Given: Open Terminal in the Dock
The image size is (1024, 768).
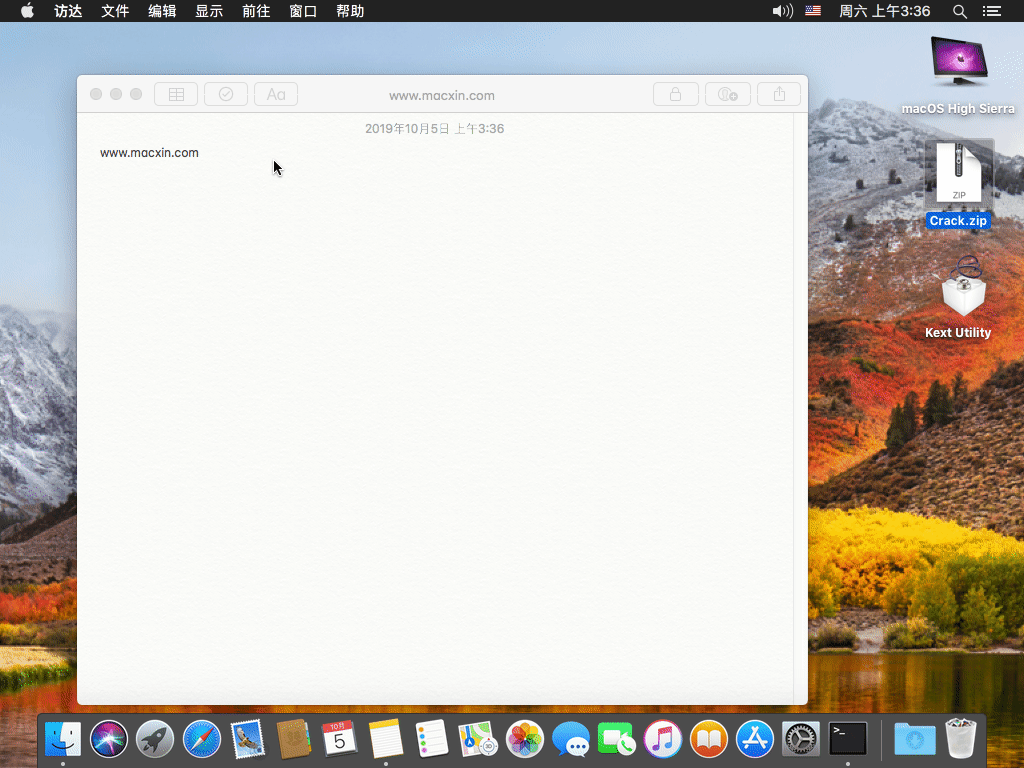Looking at the screenshot, I should click(848, 739).
